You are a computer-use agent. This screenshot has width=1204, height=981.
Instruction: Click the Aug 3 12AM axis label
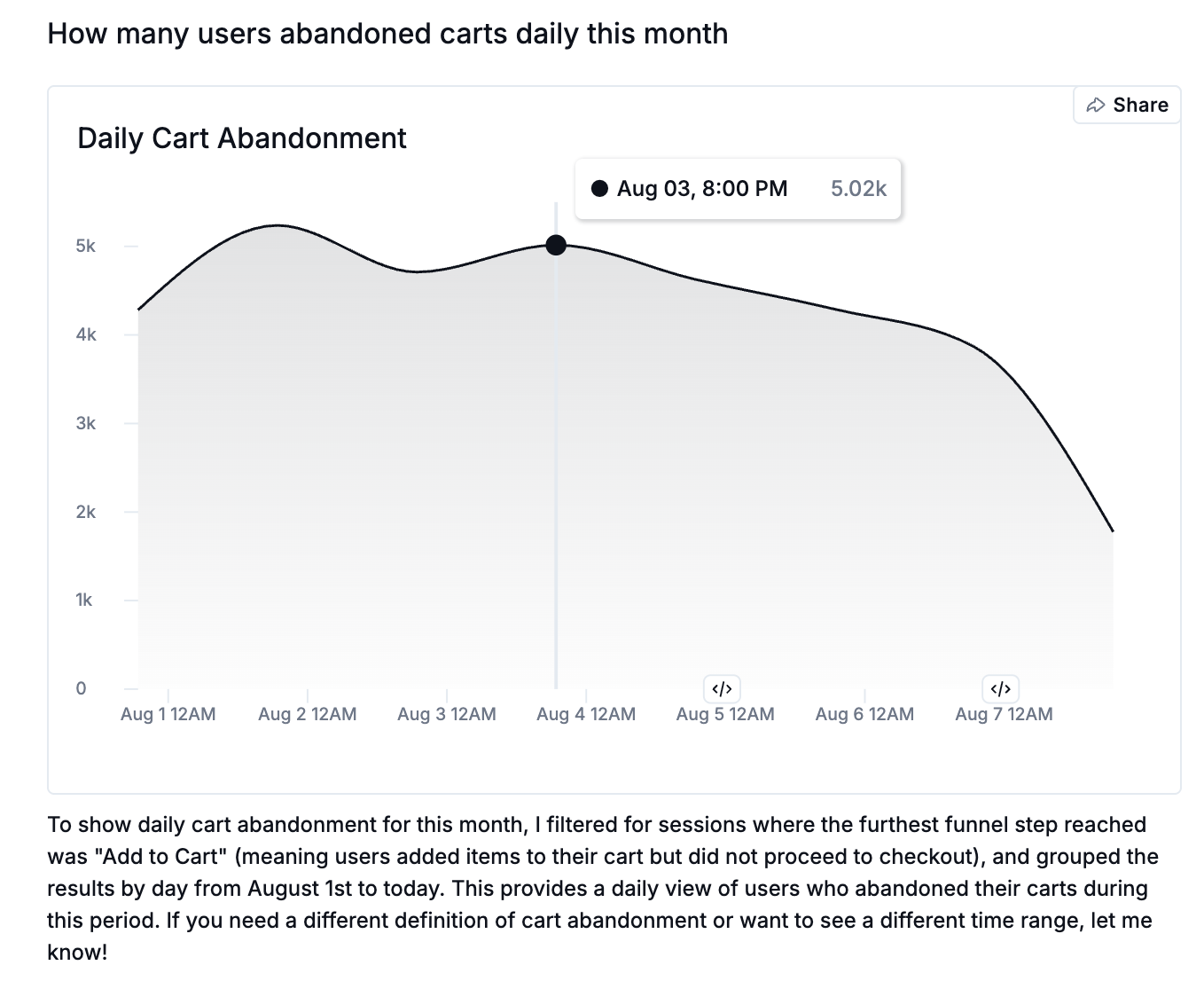point(446,714)
